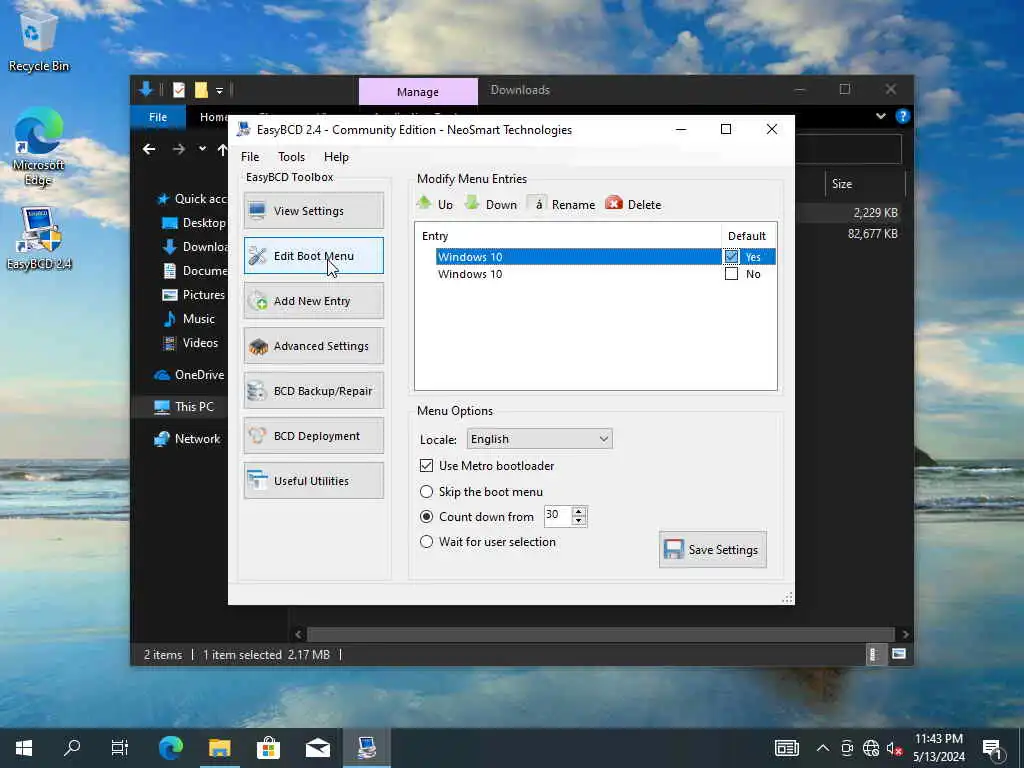Uncheck default box for first Windows 10 entry
Viewport: 1024px width, 768px height.
tap(731, 257)
